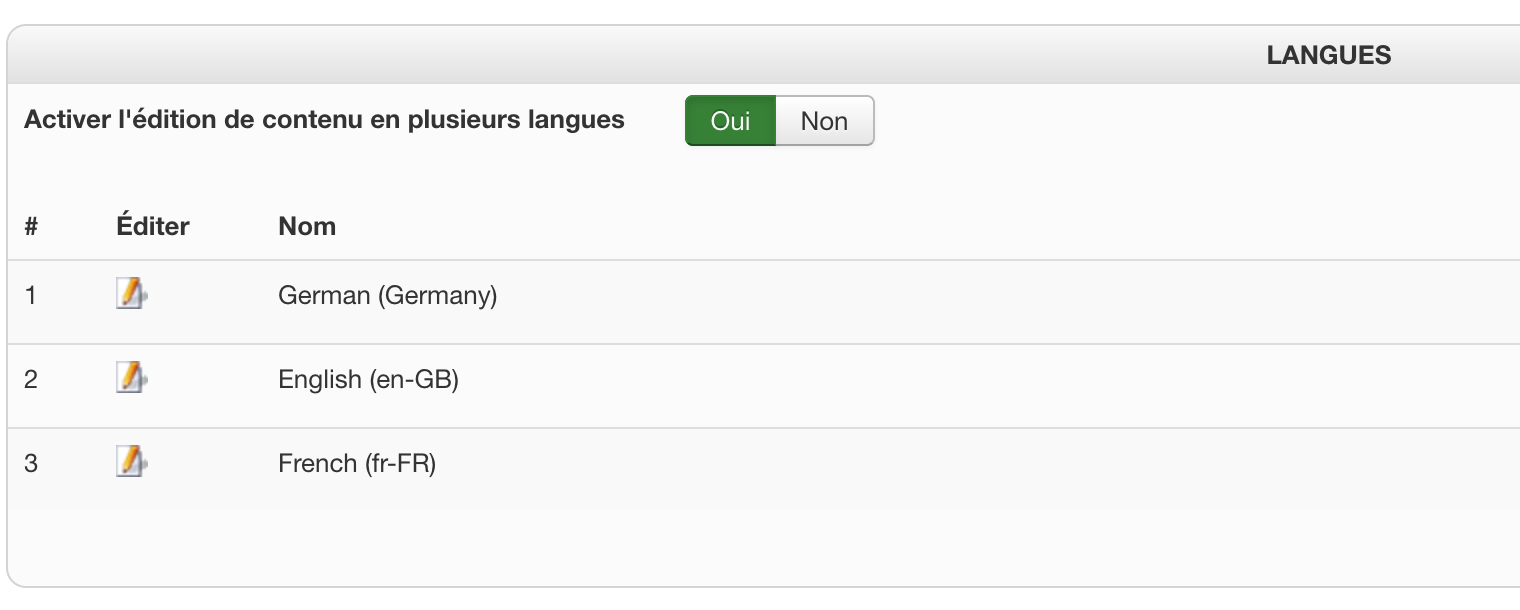Edit the French (fr-FR) language entry
The width and height of the screenshot is (1520, 610).
[x=131, y=462]
